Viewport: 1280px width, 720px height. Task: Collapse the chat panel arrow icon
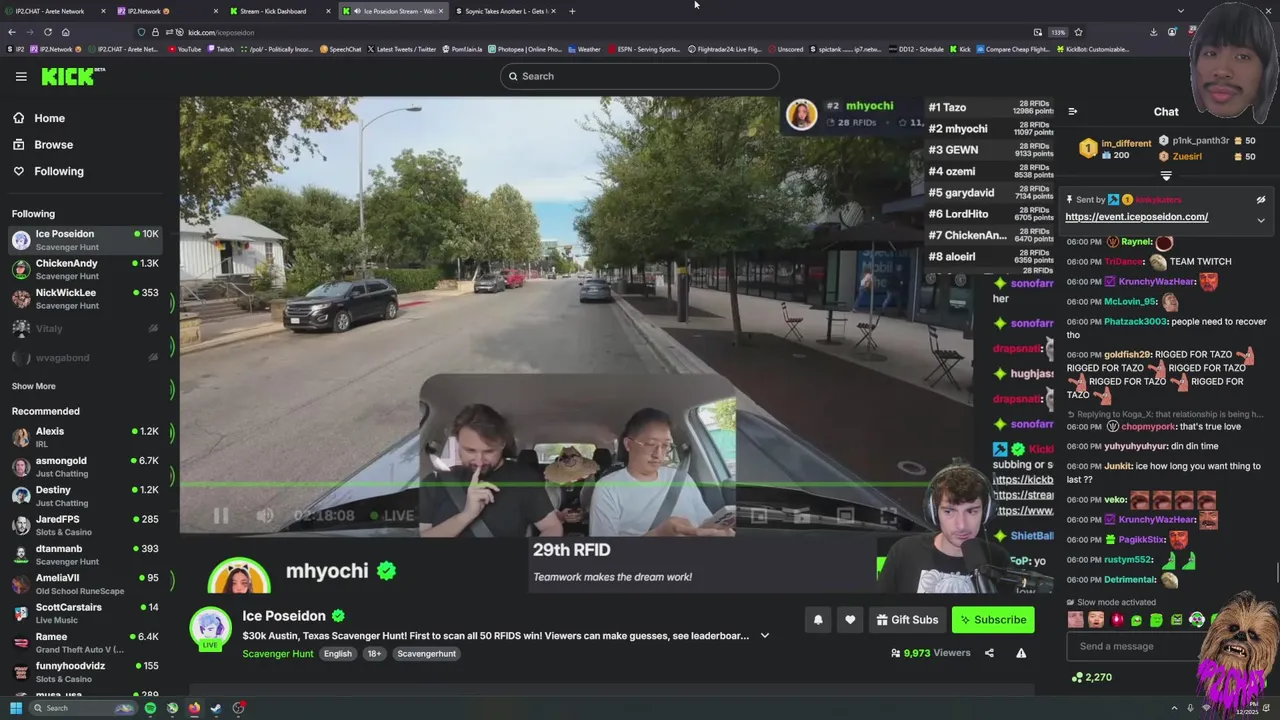[x=1072, y=112]
